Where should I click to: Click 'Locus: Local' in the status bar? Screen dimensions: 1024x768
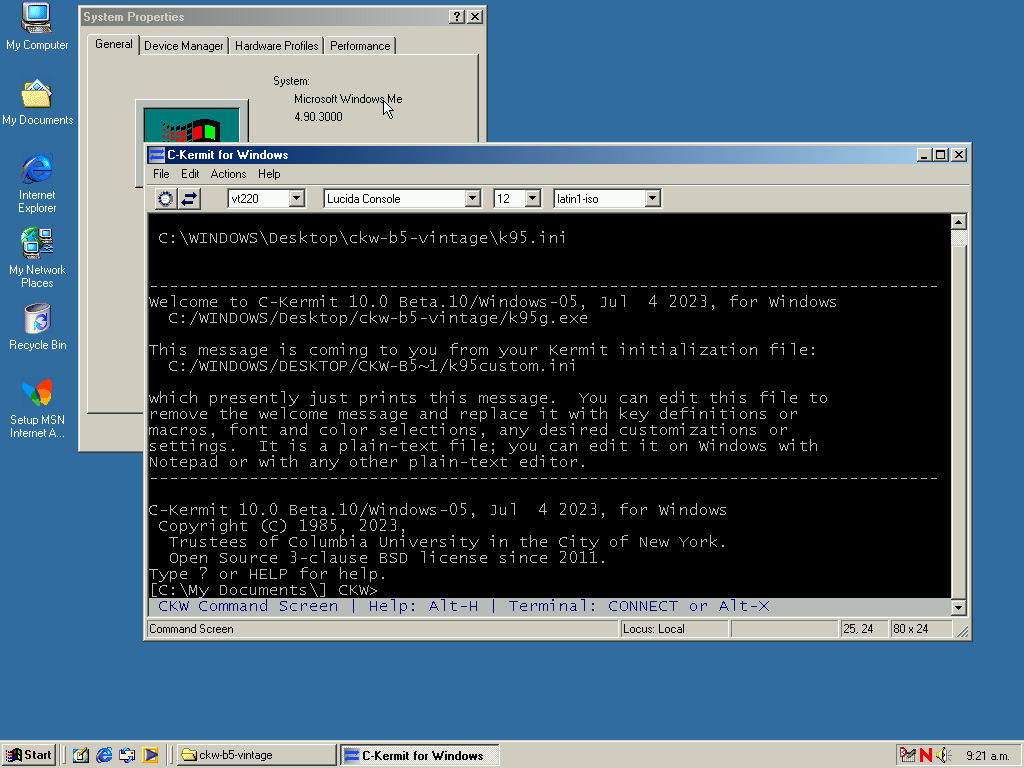point(654,629)
